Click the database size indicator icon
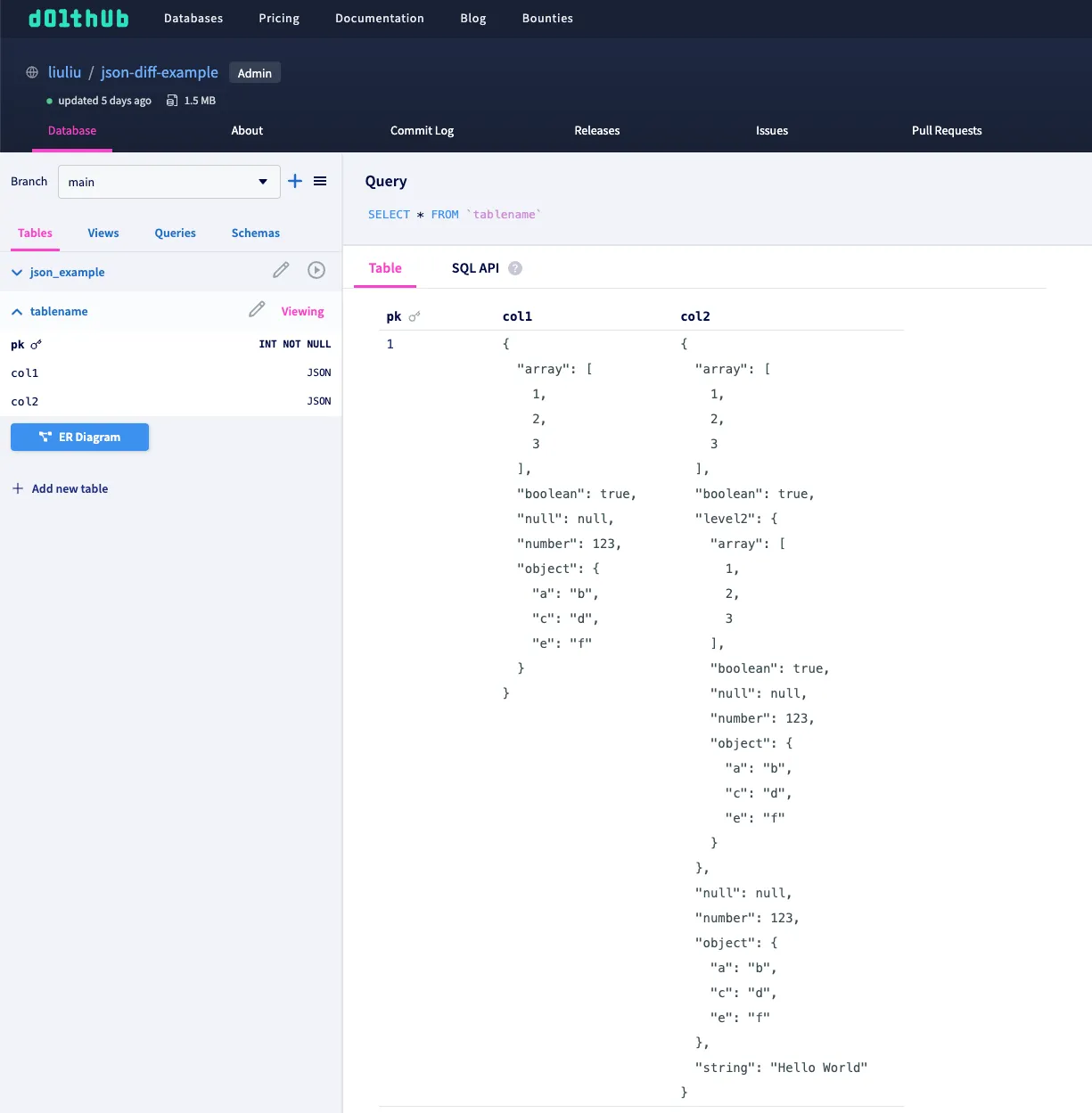Screen dimensions: 1092x1113 coord(172,100)
